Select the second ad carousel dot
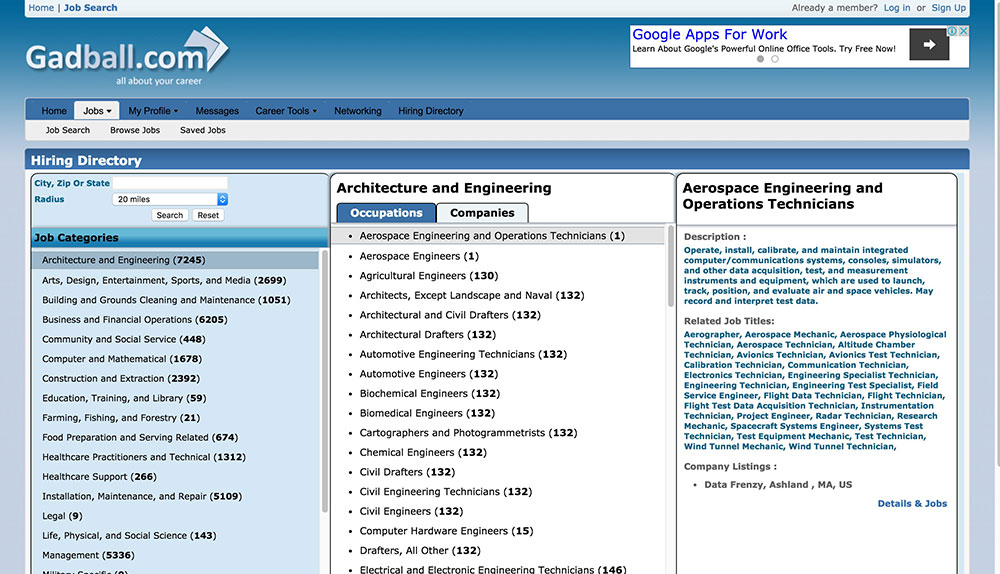Screen dimensions: 1000x574 coord(775,59)
